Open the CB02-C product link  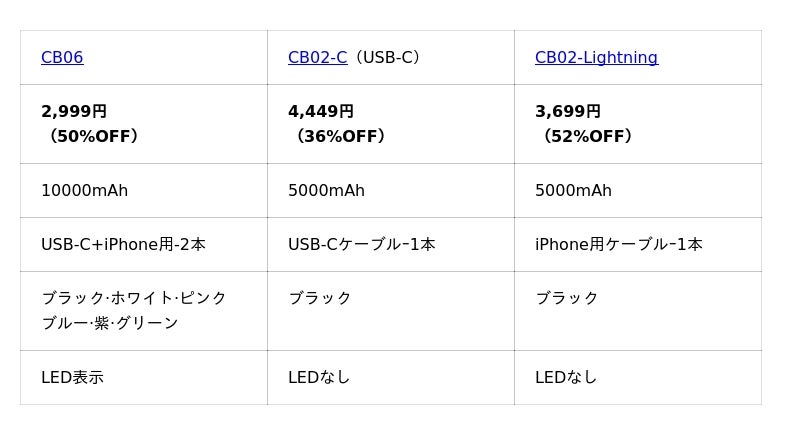(x=317, y=58)
